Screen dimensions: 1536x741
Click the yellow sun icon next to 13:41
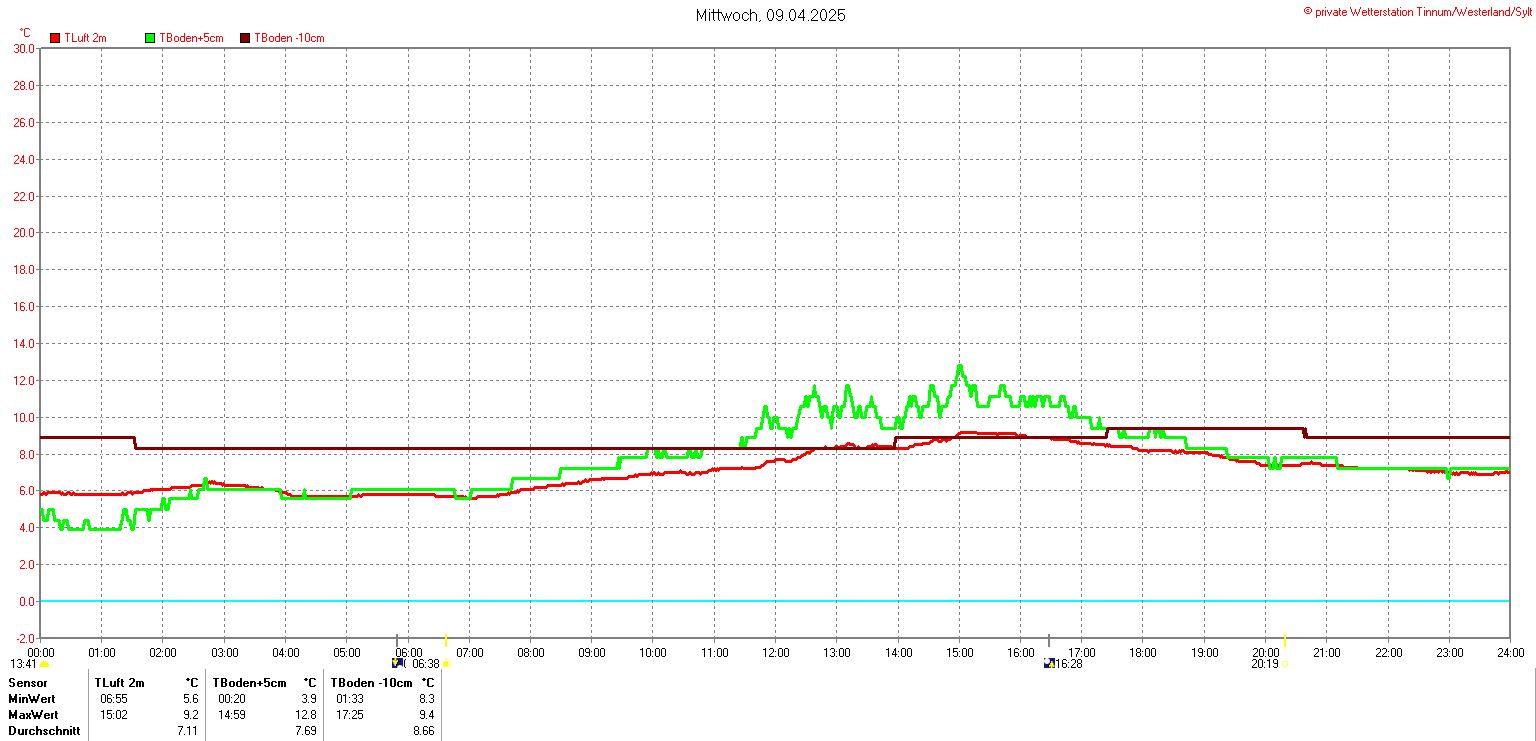(x=45, y=664)
